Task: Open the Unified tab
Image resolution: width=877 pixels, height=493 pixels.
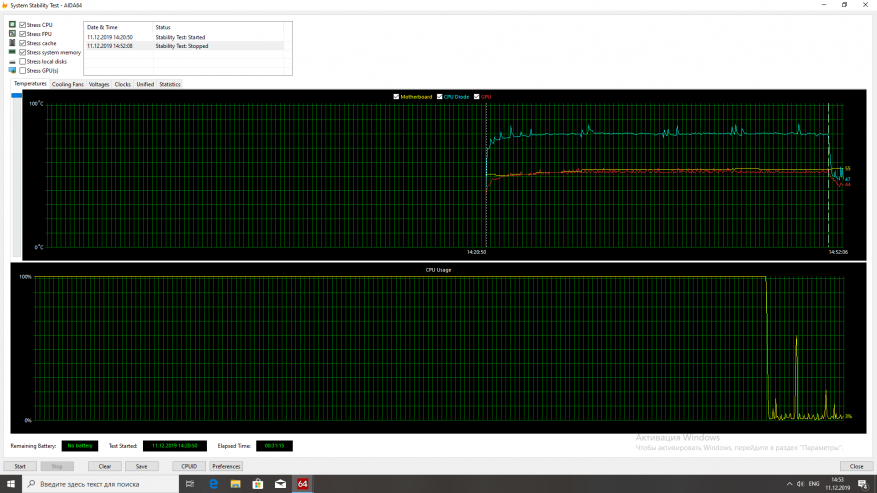Action: pyautogui.click(x=145, y=84)
